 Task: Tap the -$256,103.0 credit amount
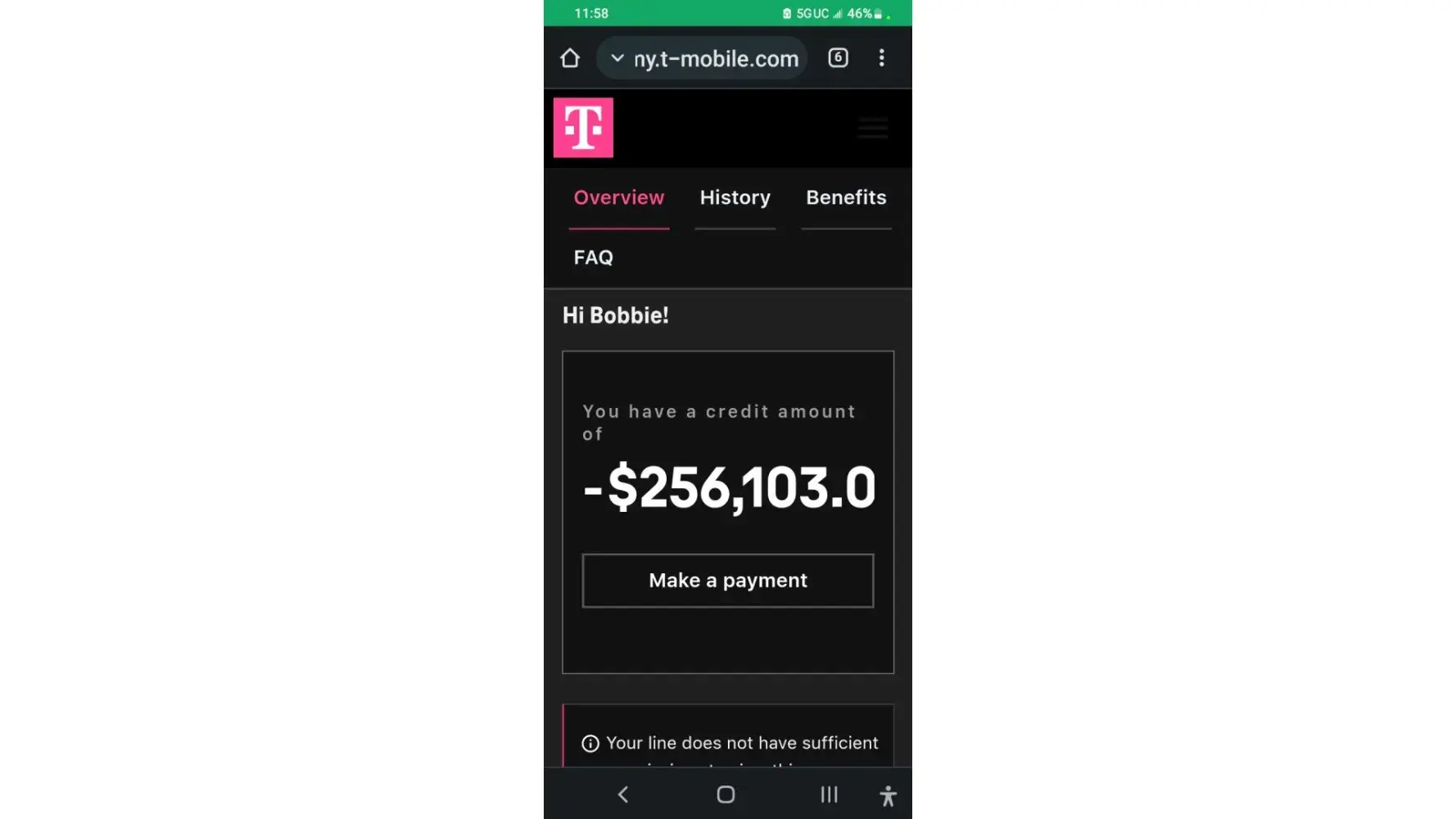coord(729,488)
